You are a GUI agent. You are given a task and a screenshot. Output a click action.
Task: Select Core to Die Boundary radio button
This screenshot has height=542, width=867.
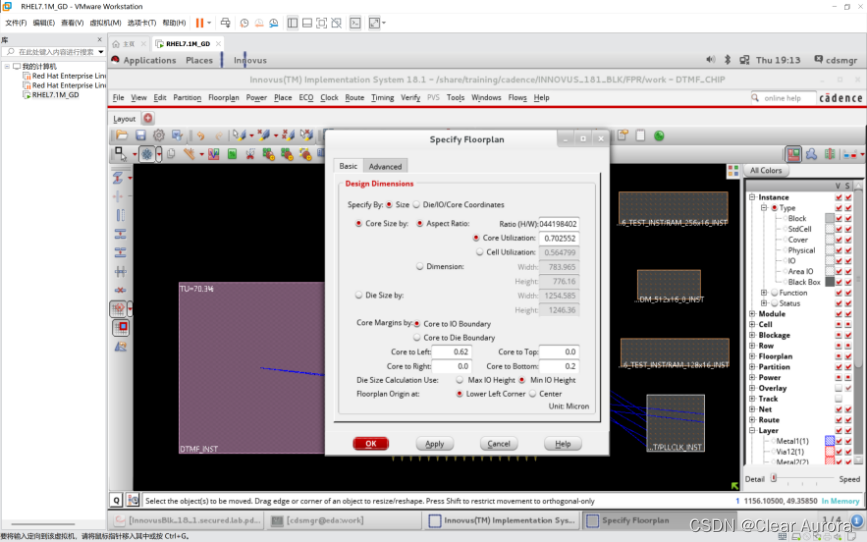417,337
